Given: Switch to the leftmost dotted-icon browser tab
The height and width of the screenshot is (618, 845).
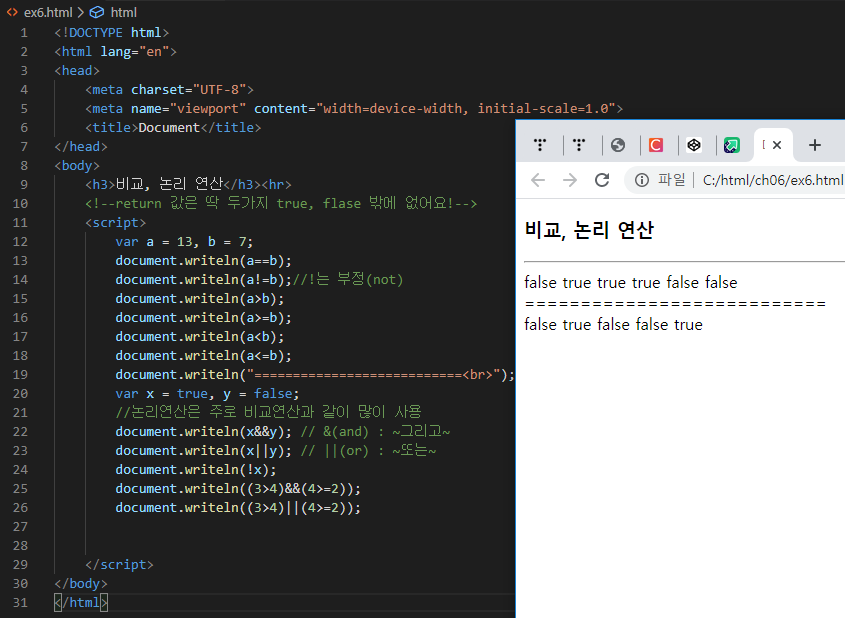Looking at the screenshot, I should (540, 145).
